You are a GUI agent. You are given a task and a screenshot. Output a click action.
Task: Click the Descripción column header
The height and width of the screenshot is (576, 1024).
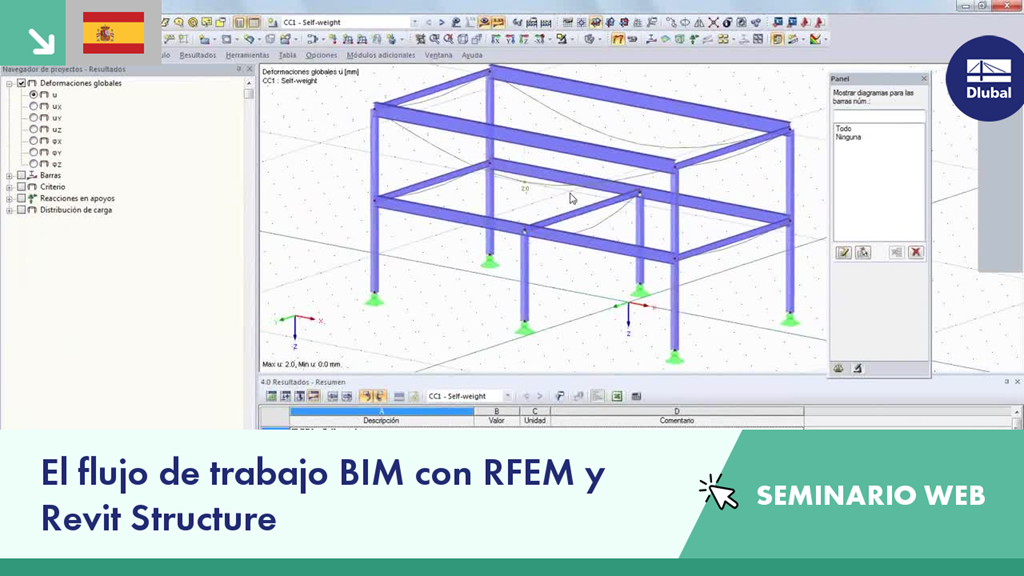pos(381,421)
